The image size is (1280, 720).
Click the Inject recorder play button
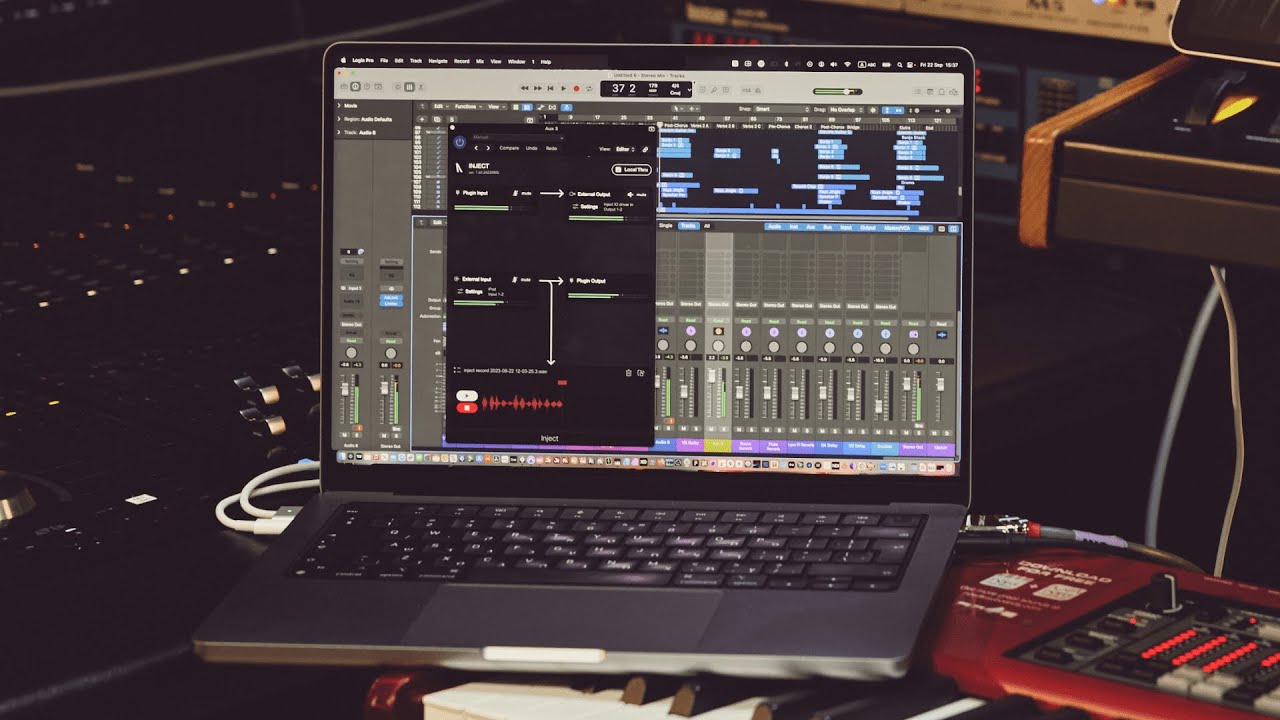coord(467,395)
